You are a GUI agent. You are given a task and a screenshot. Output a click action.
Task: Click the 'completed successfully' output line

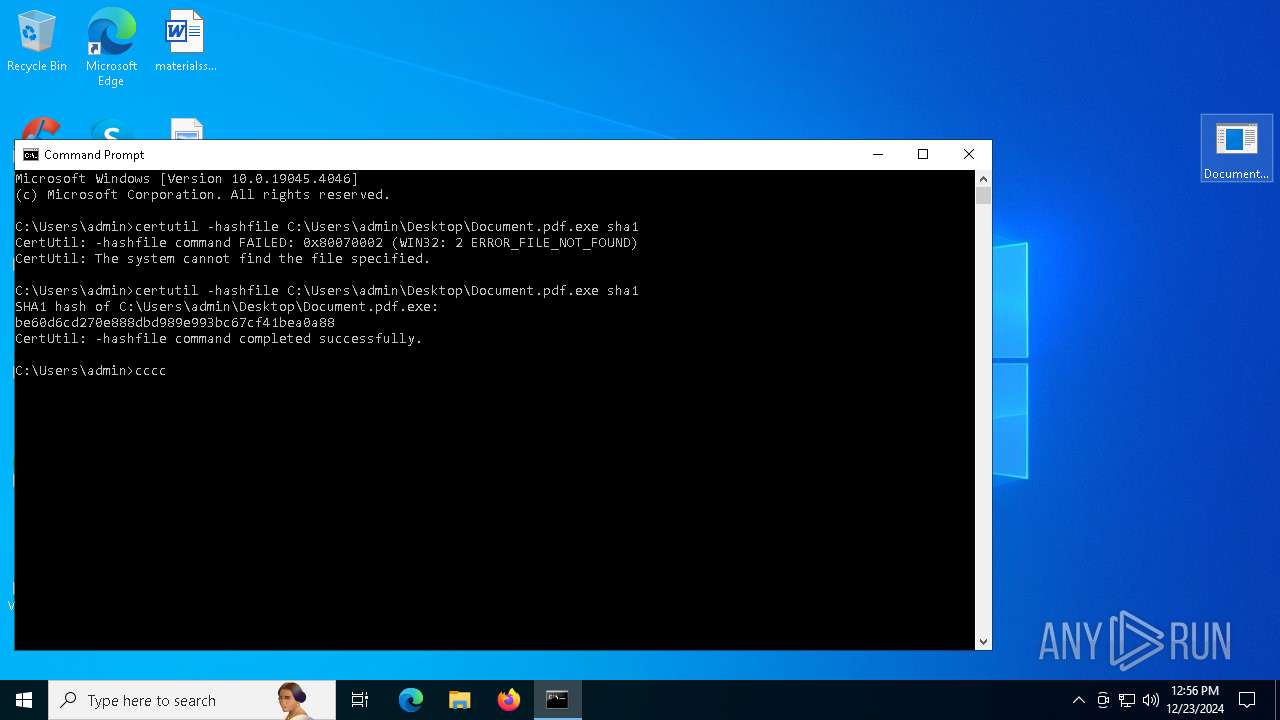click(x=219, y=339)
